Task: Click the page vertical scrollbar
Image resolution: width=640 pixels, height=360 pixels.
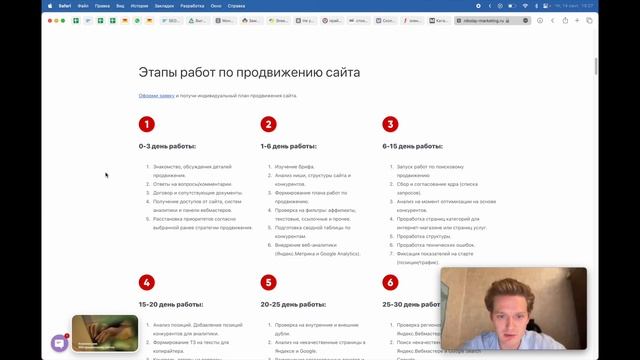Action: [x=596, y=66]
